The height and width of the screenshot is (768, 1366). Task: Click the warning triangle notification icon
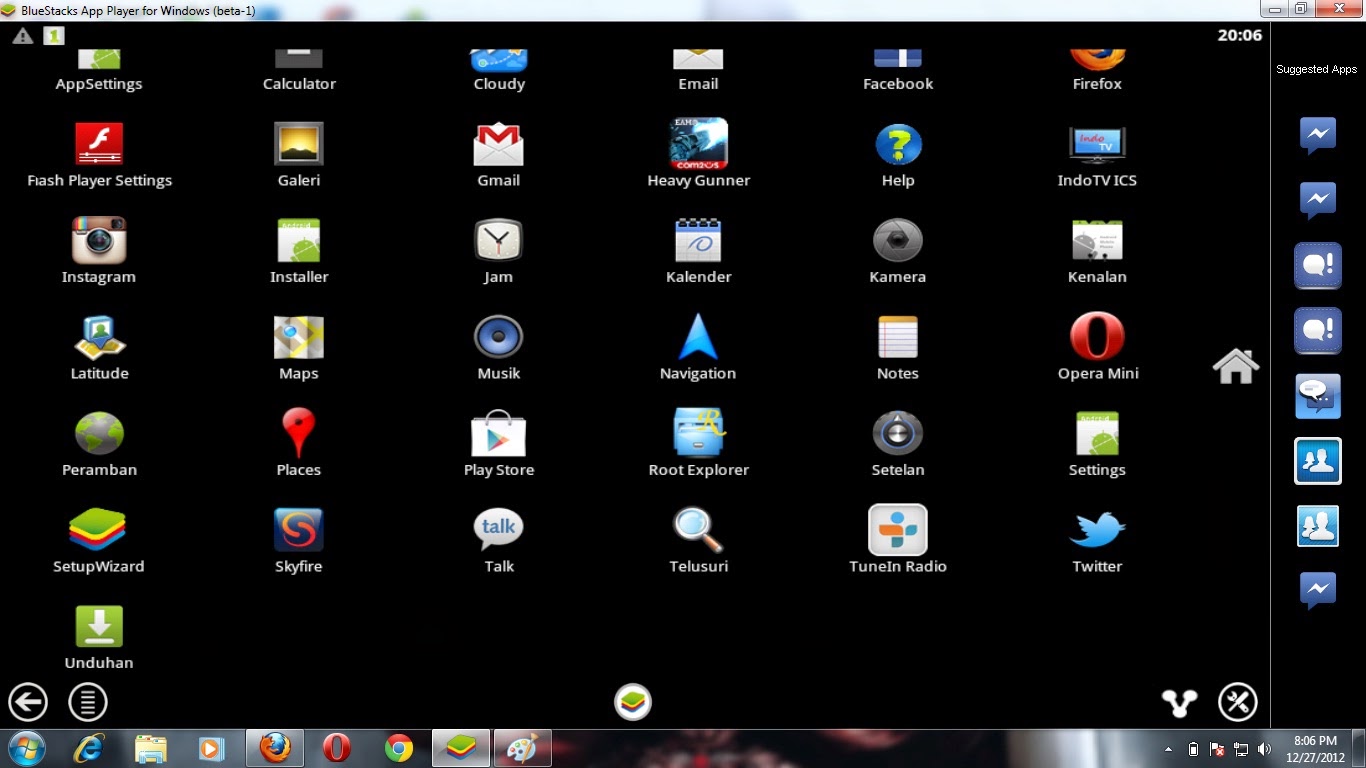tap(23, 36)
